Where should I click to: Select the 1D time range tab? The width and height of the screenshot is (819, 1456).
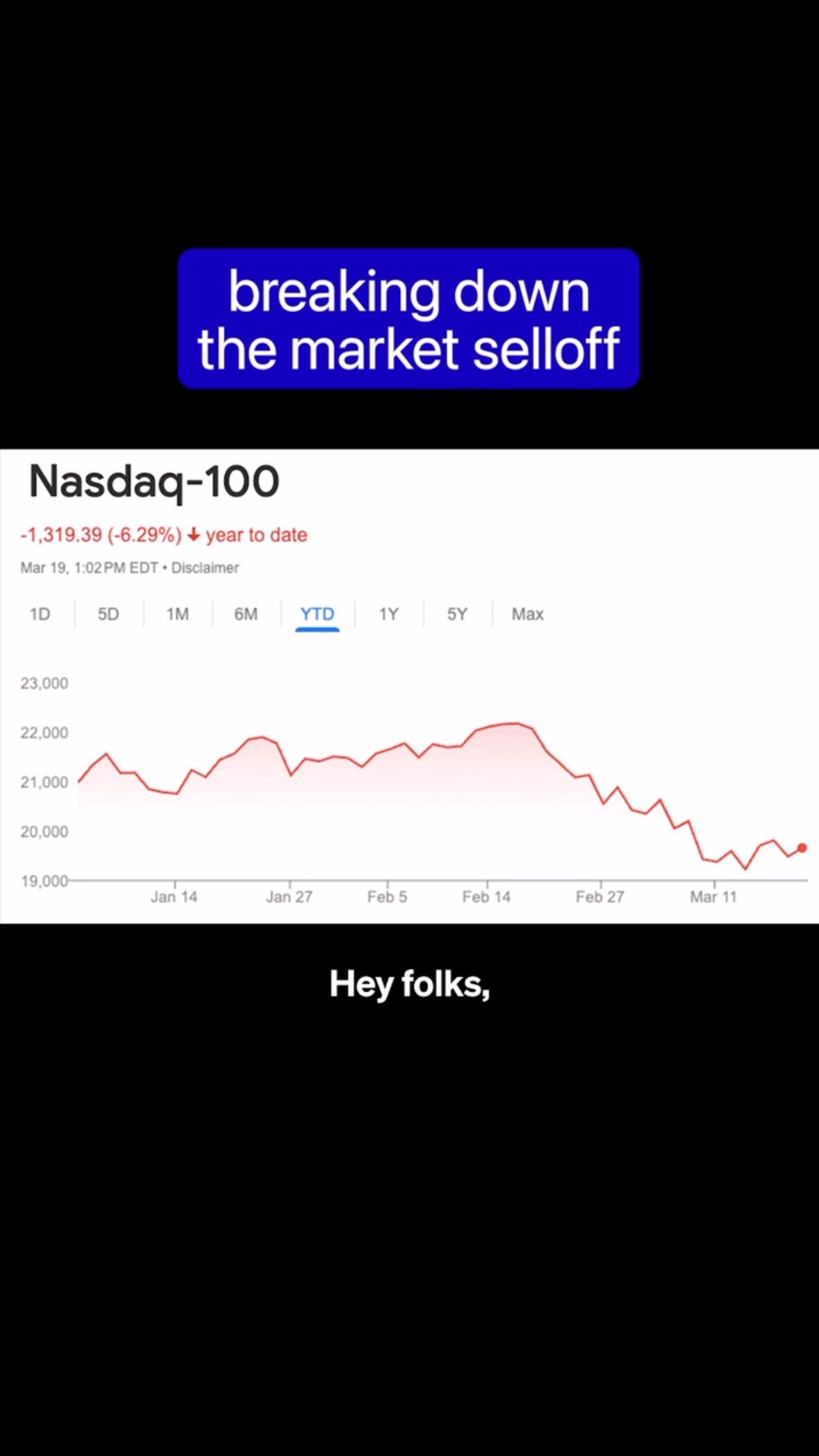coord(40,614)
